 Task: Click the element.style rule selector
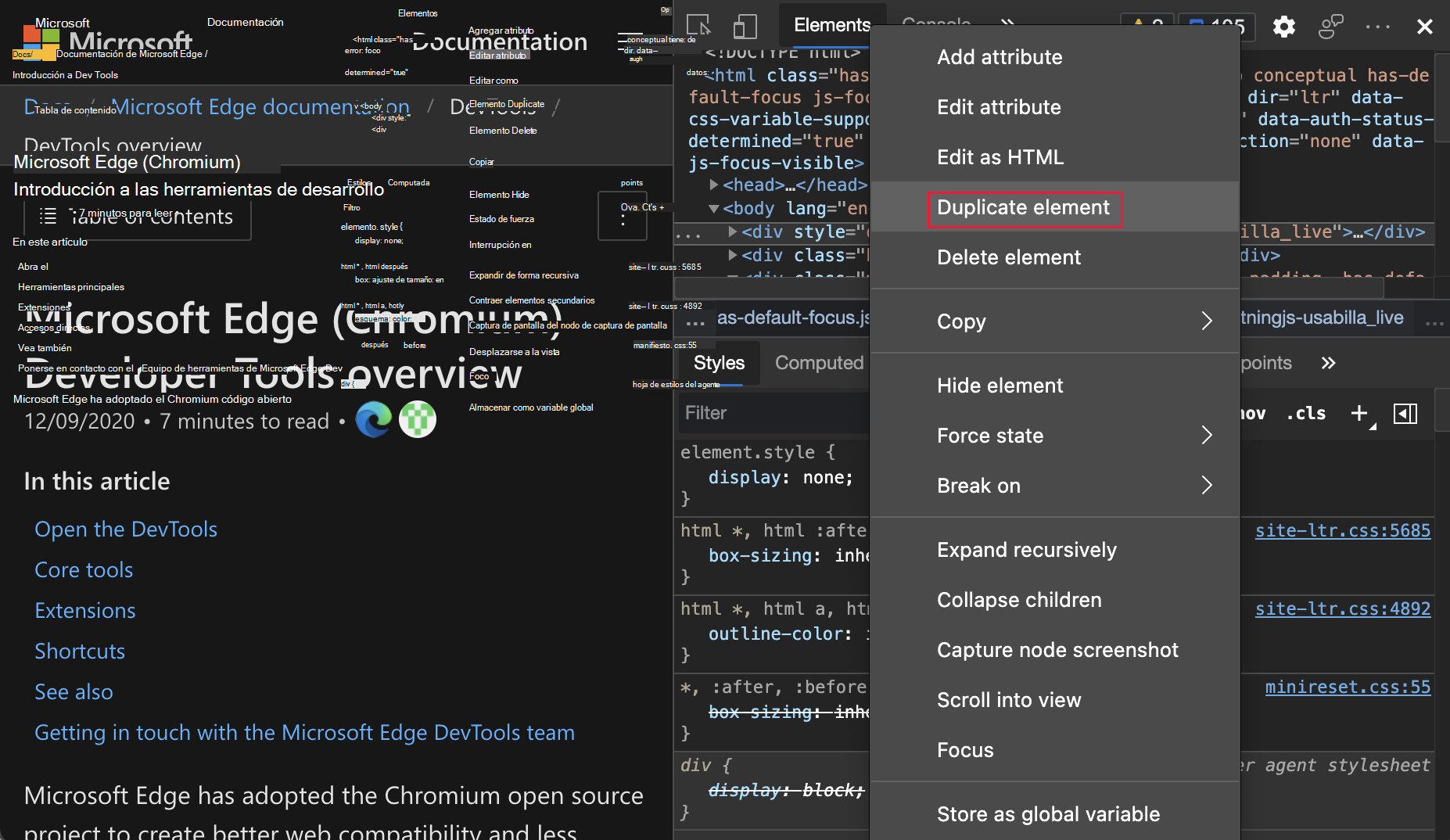748,452
